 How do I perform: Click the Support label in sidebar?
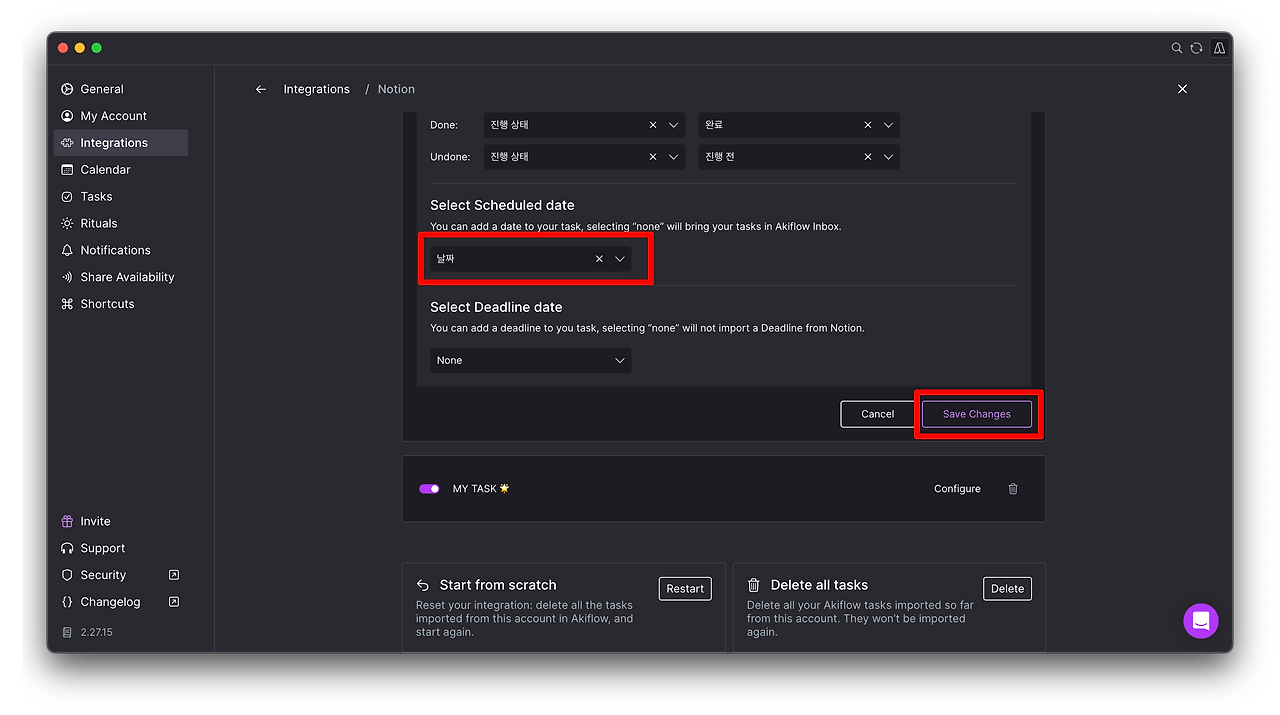[x=102, y=548]
